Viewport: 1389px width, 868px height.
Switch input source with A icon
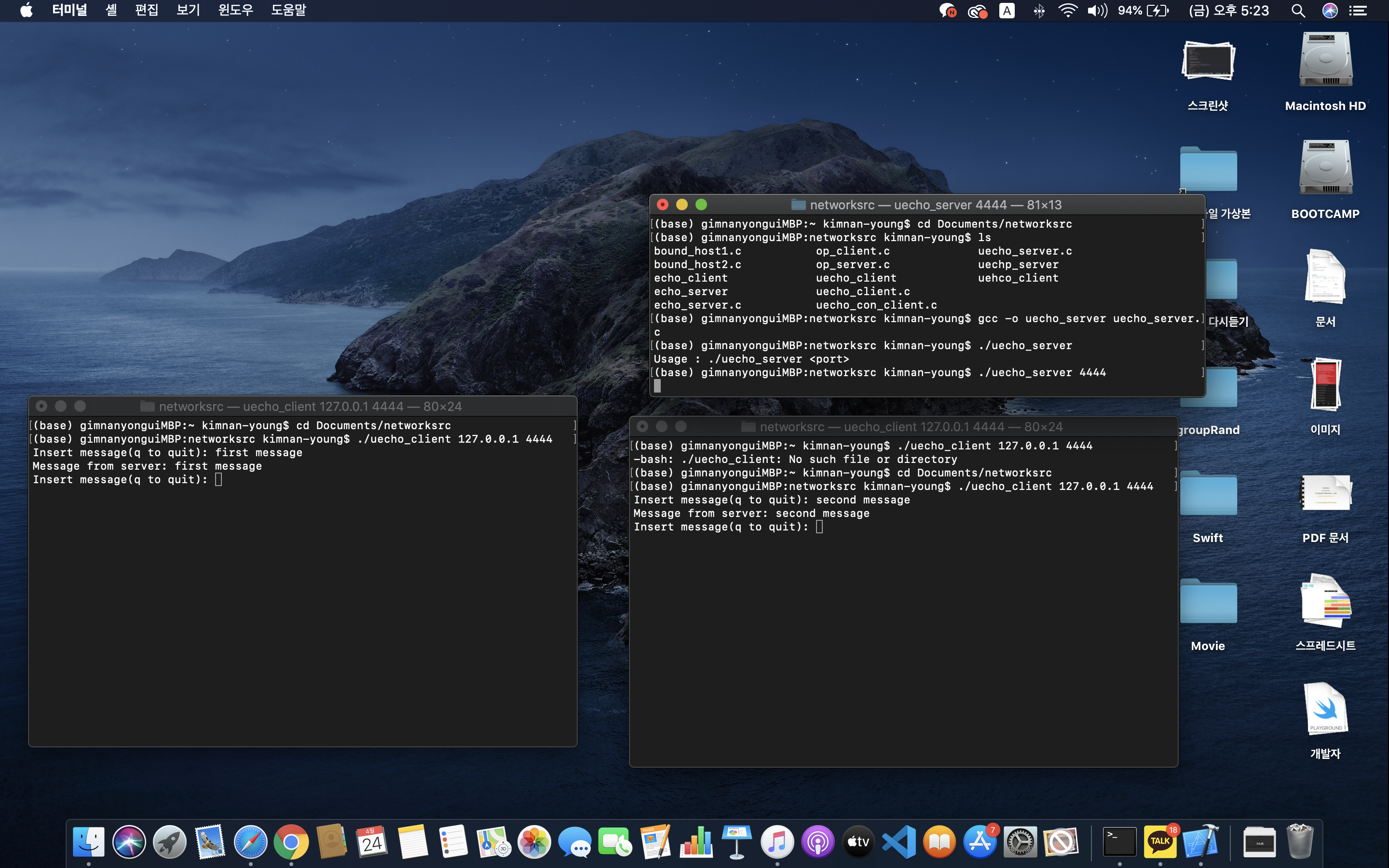(x=1007, y=10)
